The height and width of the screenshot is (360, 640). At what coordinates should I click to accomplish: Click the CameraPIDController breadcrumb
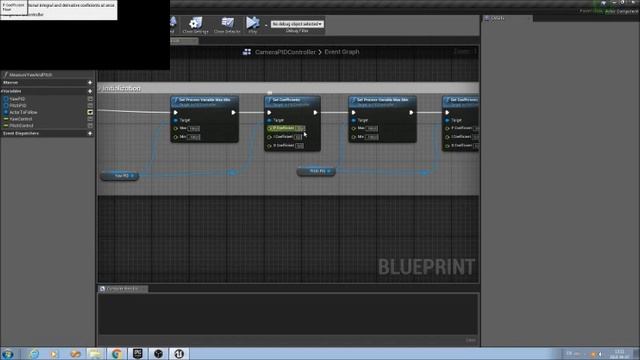click(285, 52)
